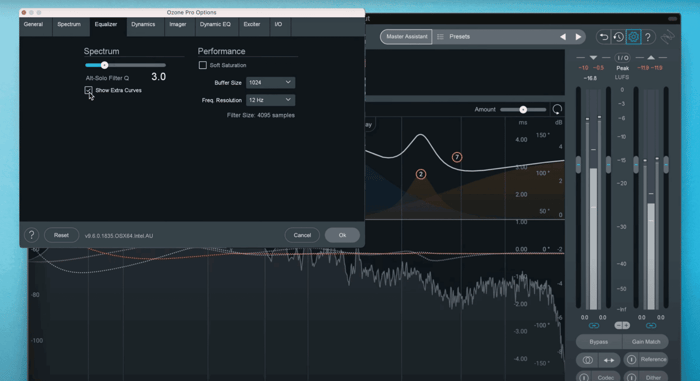Click the Peak meter type label
This screenshot has width=700, height=381.
622,68
